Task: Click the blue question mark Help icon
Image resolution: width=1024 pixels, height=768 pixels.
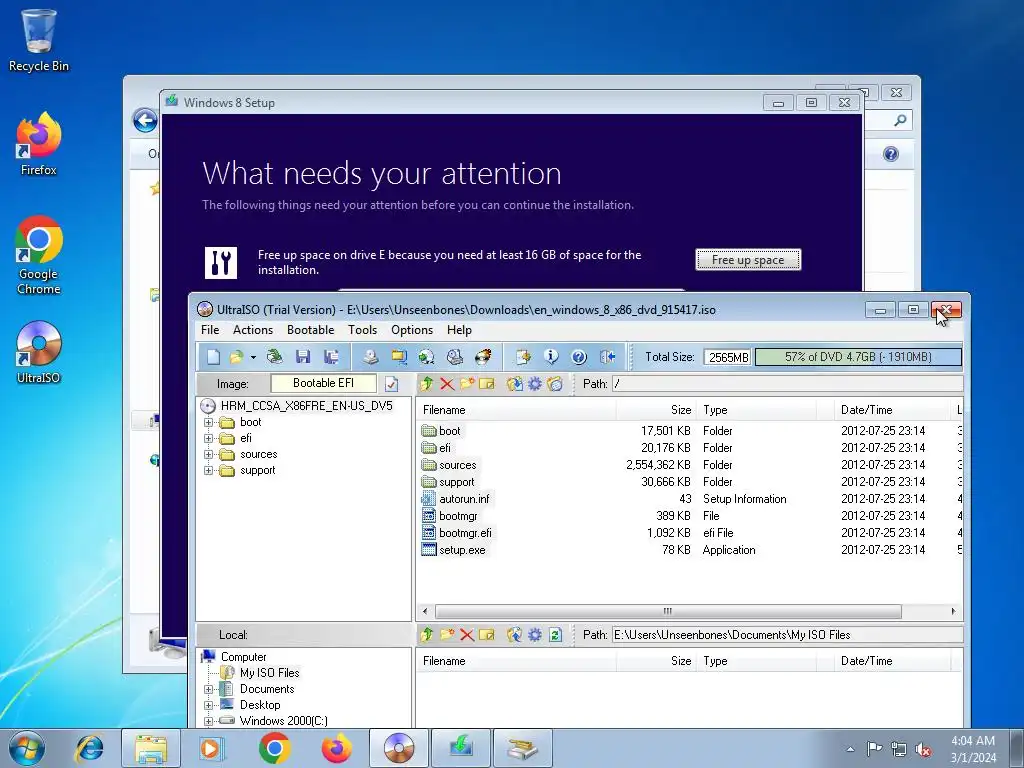Action: 579,357
